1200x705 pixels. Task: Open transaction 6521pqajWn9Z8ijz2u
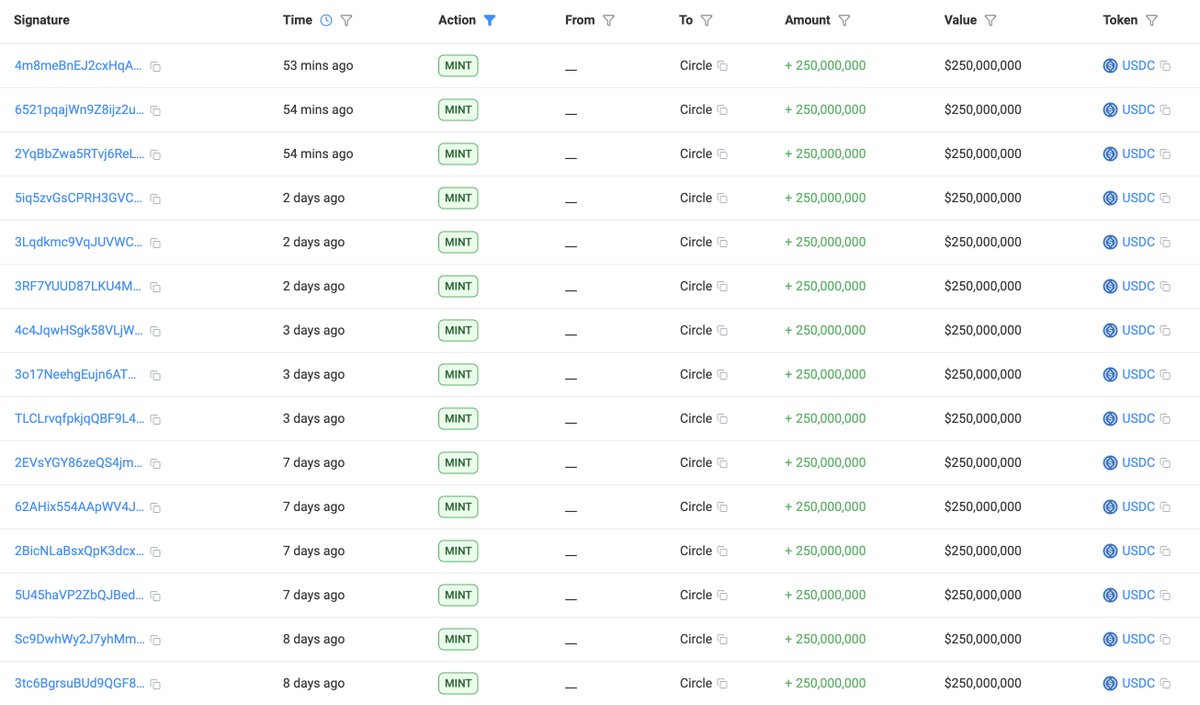(x=79, y=110)
